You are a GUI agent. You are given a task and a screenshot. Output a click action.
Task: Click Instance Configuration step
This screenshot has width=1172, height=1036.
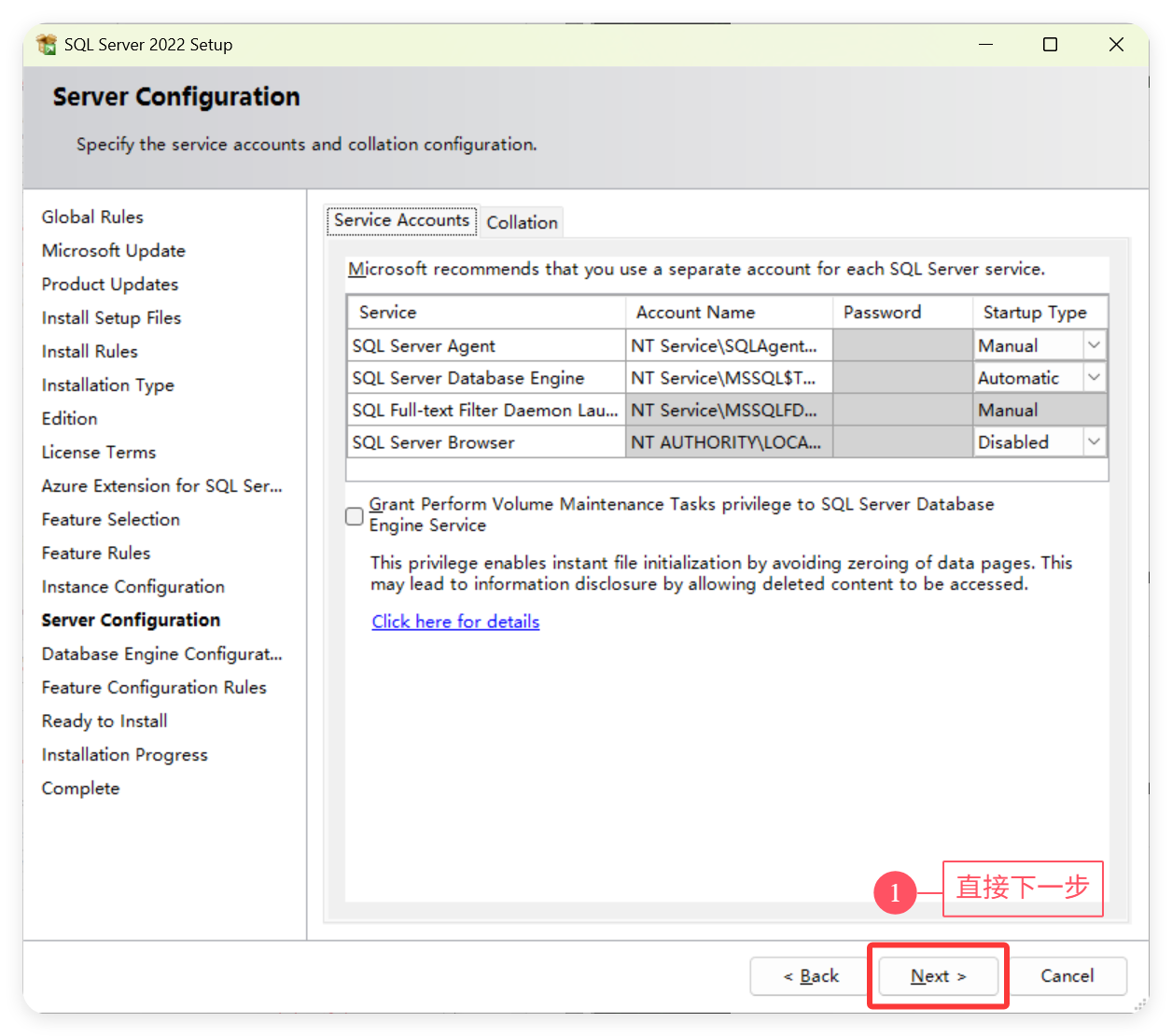pos(133,586)
